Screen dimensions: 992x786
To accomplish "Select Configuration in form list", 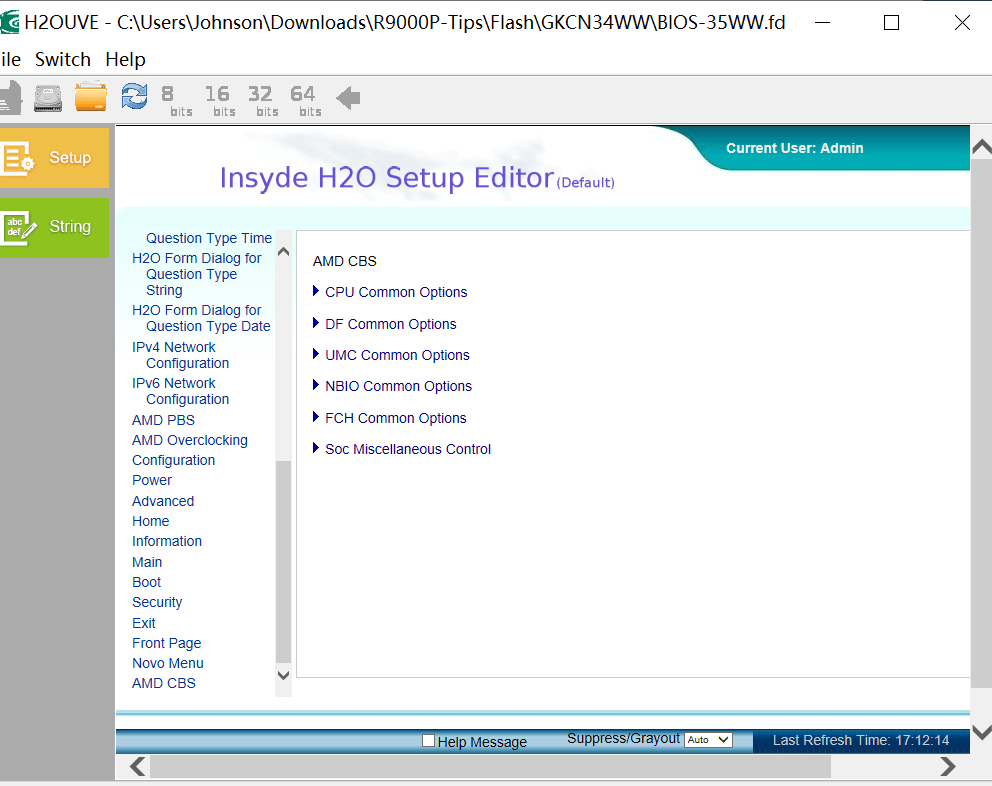I will click(x=173, y=460).
